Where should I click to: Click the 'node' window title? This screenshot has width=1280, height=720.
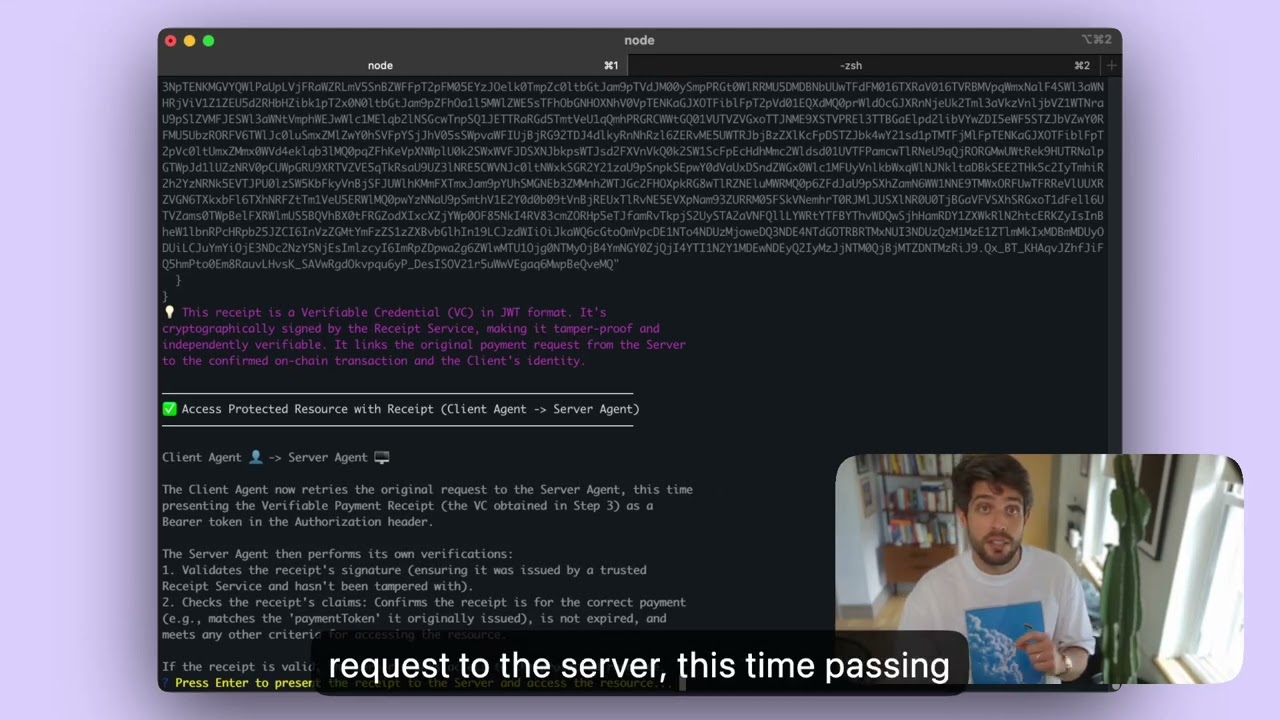[x=639, y=41]
